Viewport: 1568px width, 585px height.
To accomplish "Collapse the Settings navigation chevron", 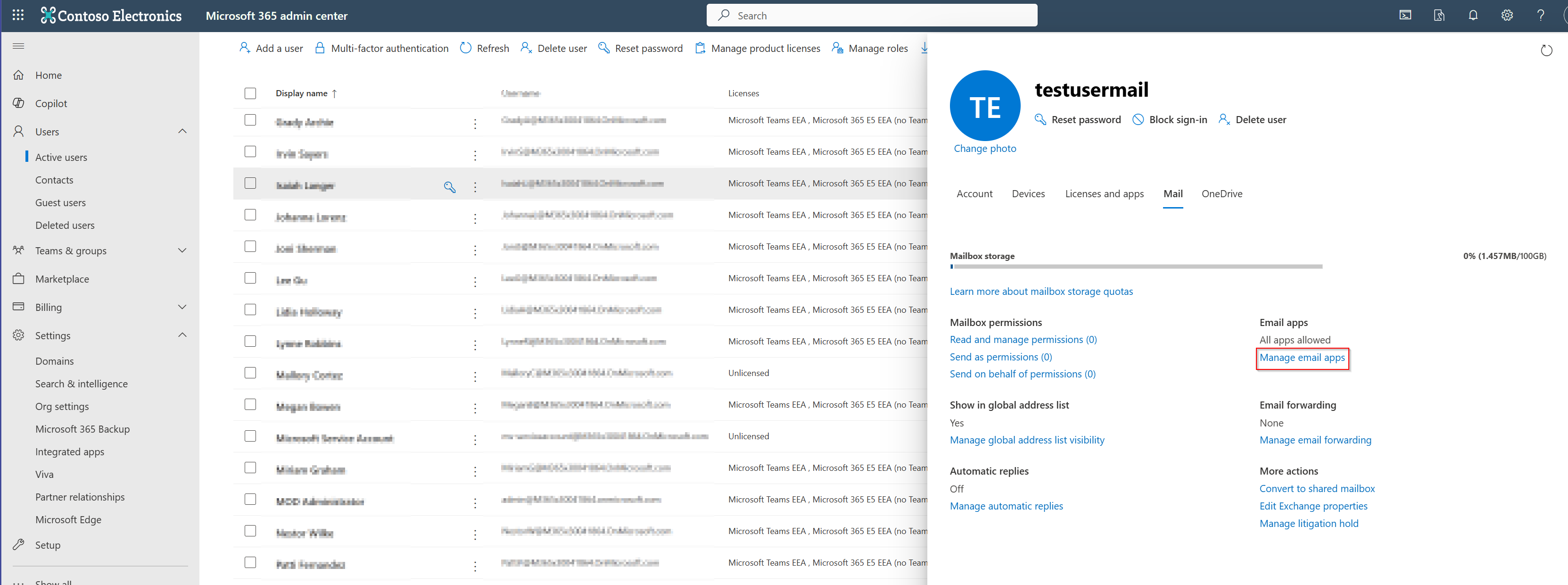I will [182, 335].
